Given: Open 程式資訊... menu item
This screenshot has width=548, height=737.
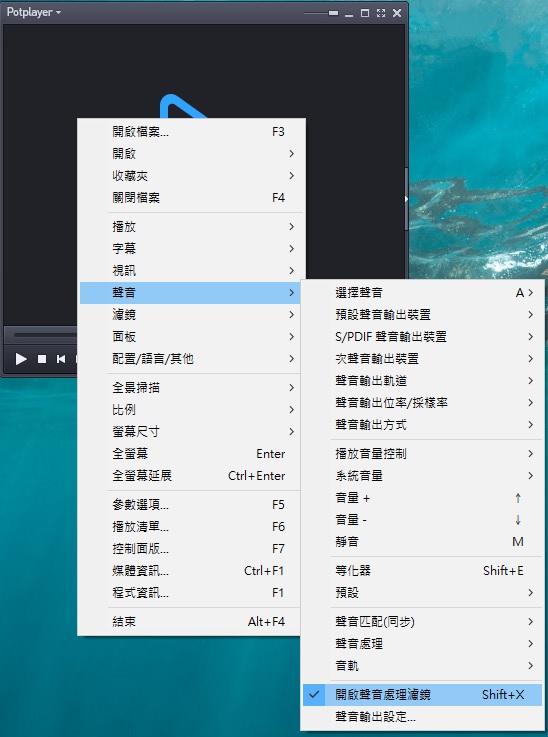Looking at the screenshot, I should pos(190,593).
